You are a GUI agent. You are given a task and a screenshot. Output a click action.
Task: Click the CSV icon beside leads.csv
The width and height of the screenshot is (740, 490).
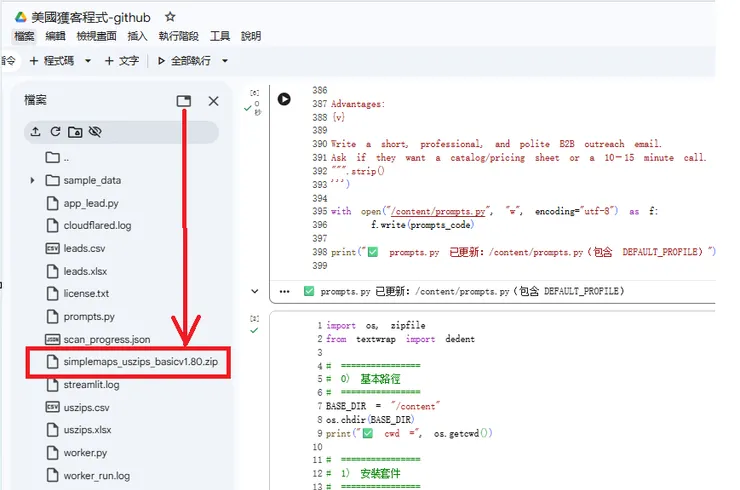click(x=52, y=248)
